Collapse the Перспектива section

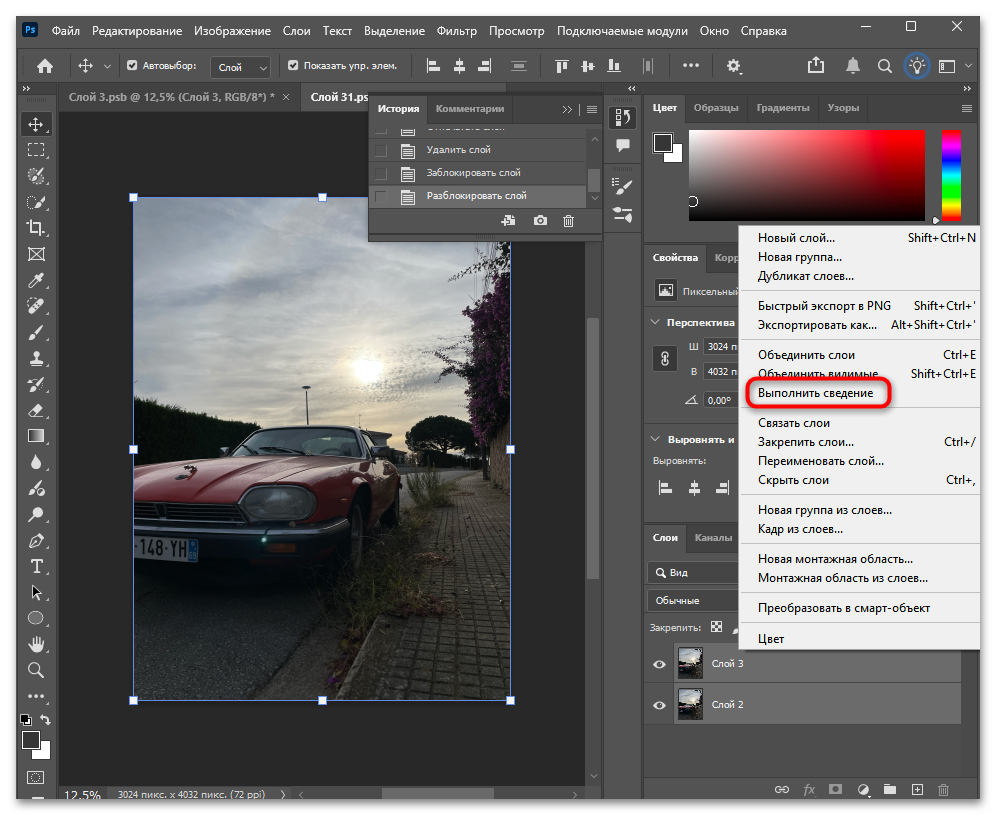(656, 322)
